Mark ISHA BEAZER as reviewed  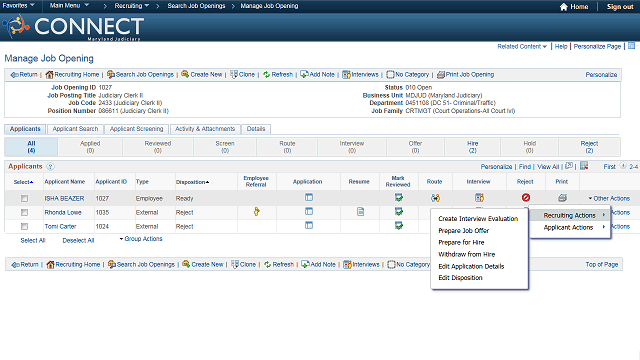[398, 198]
